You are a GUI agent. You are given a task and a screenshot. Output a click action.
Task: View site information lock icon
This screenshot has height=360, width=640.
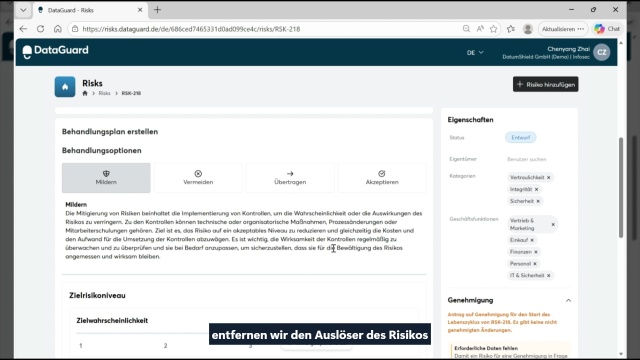[75, 29]
